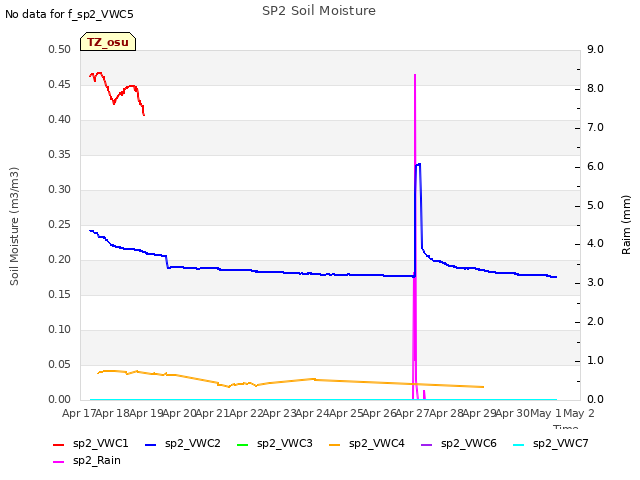
Task: Click the green sp2_VWC3 legend swatch
Action: [x=243, y=444]
